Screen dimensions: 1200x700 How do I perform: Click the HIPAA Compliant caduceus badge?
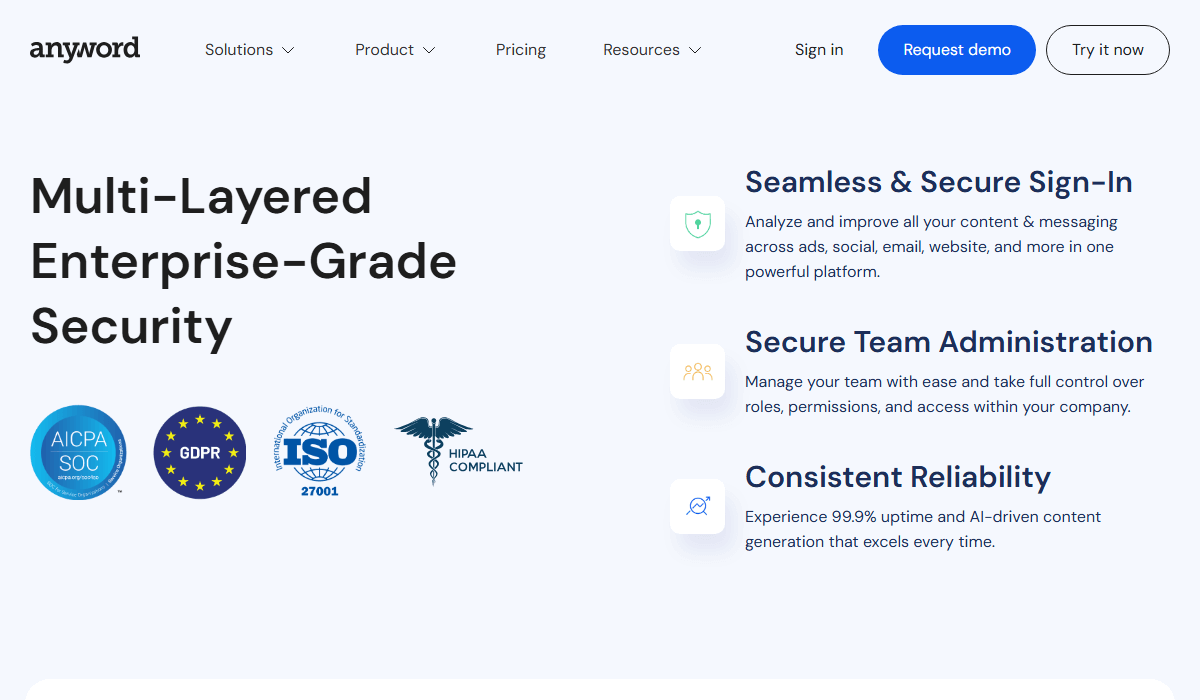[x=458, y=452]
